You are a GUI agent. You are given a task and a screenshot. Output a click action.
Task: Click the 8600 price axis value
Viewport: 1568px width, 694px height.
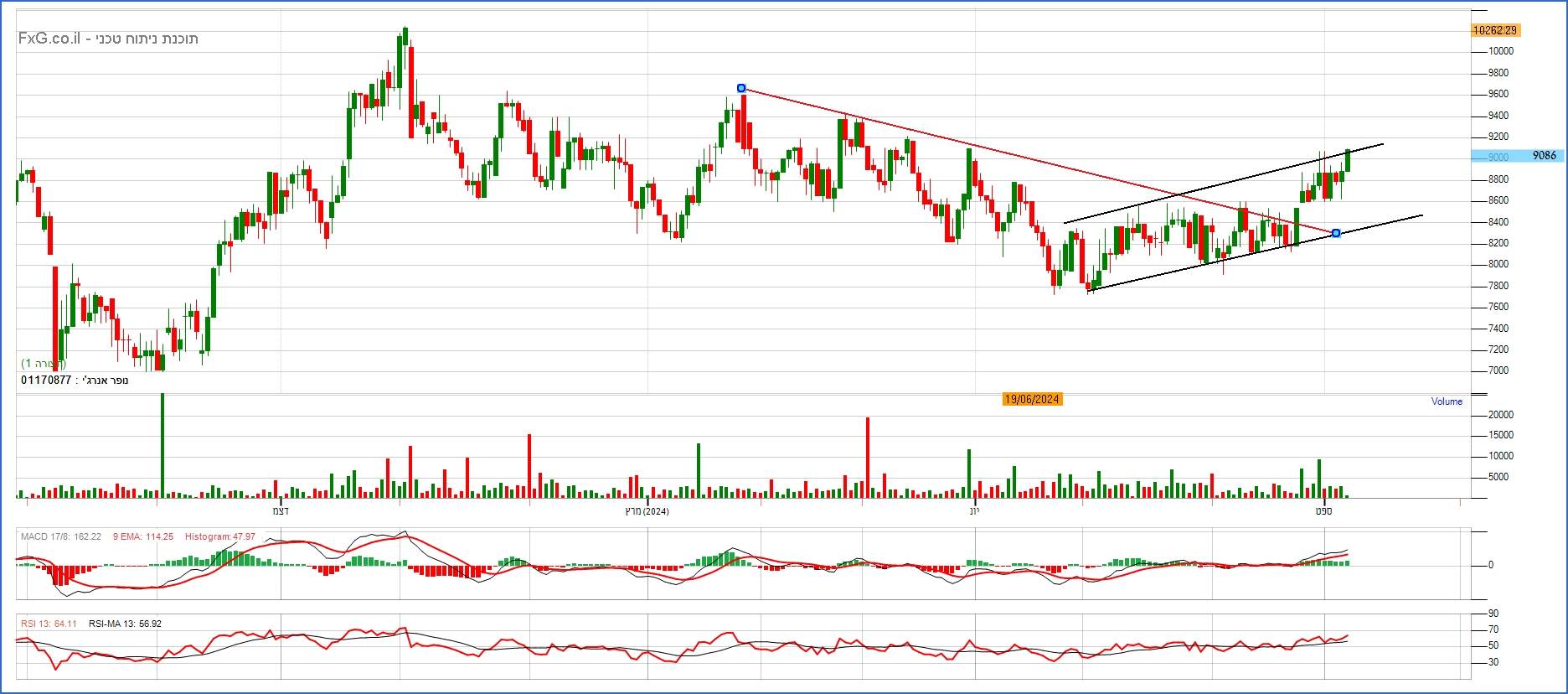click(1498, 200)
